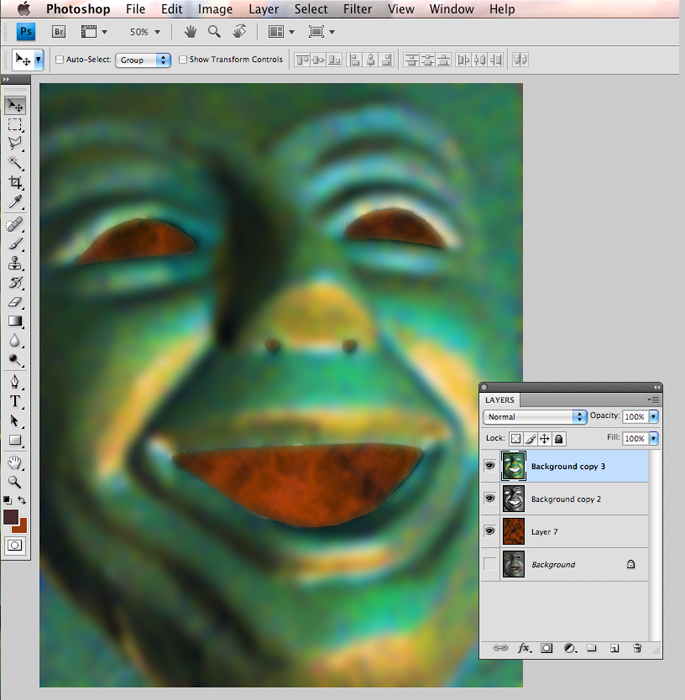This screenshot has width=685, height=700.
Task: Open the Edit menu
Action: pyautogui.click(x=171, y=9)
